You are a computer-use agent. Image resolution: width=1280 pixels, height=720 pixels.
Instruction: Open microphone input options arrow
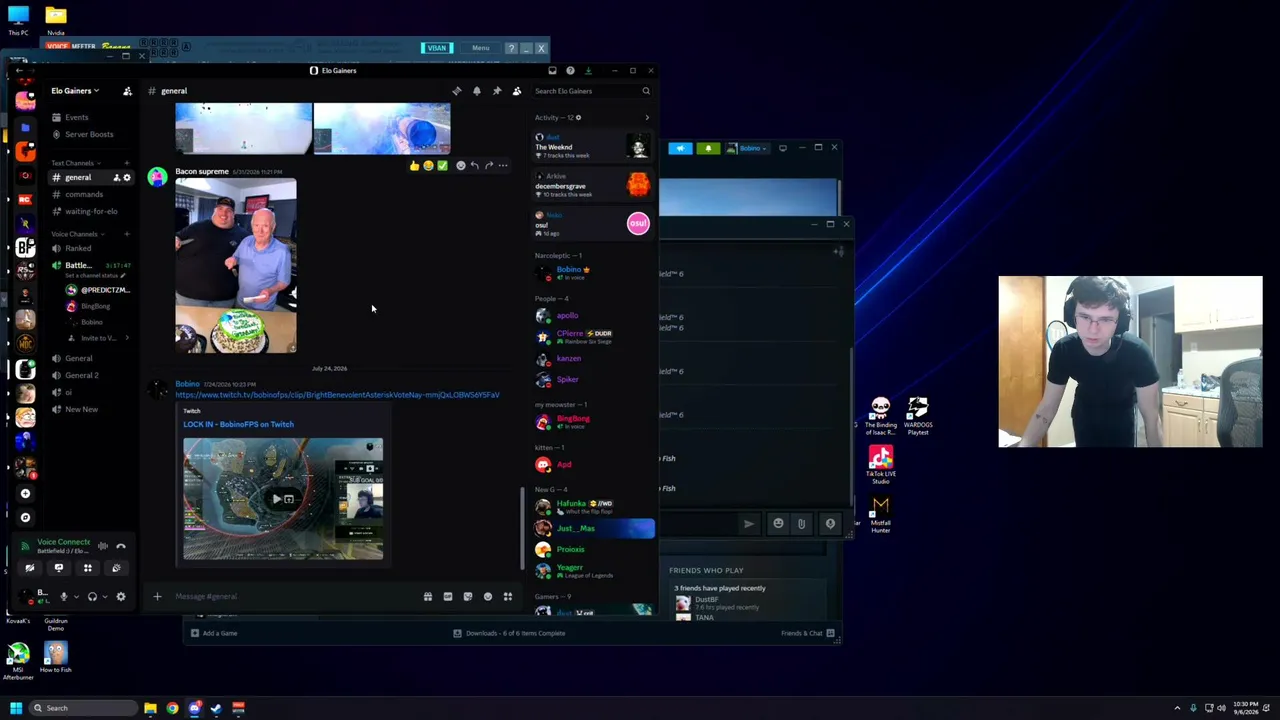76,597
